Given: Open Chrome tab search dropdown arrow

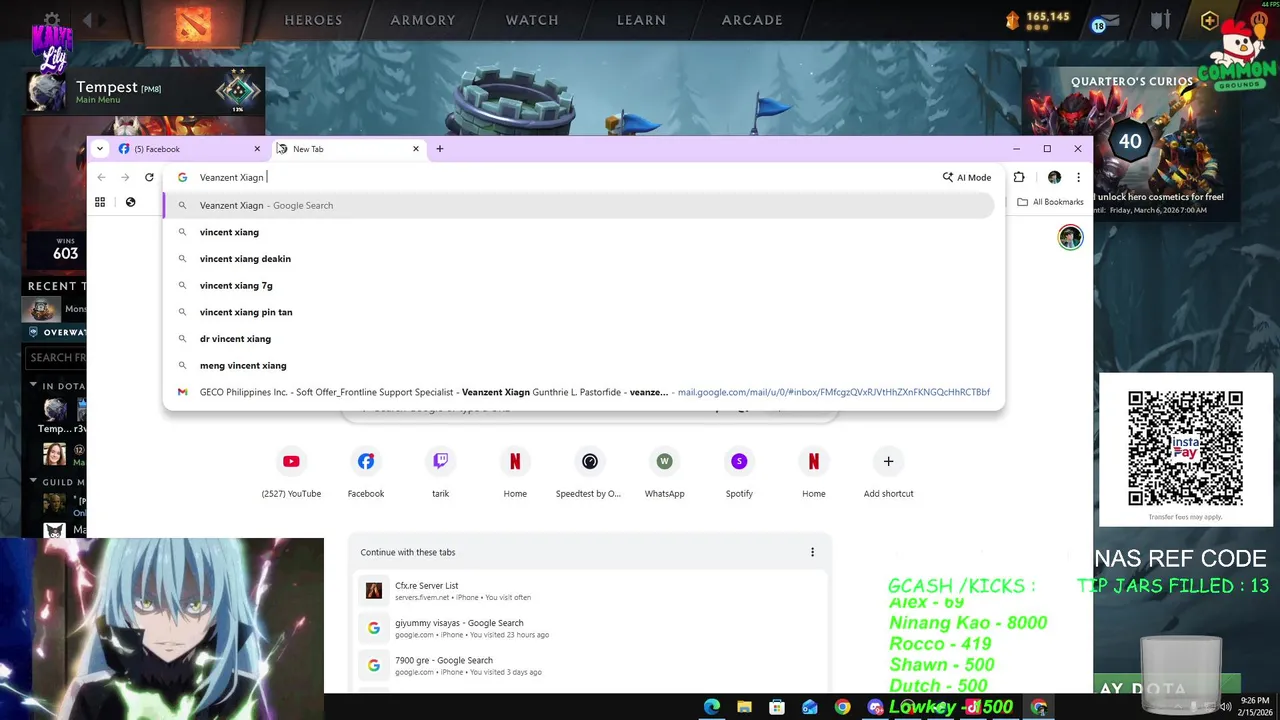Looking at the screenshot, I should click(x=99, y=149).
